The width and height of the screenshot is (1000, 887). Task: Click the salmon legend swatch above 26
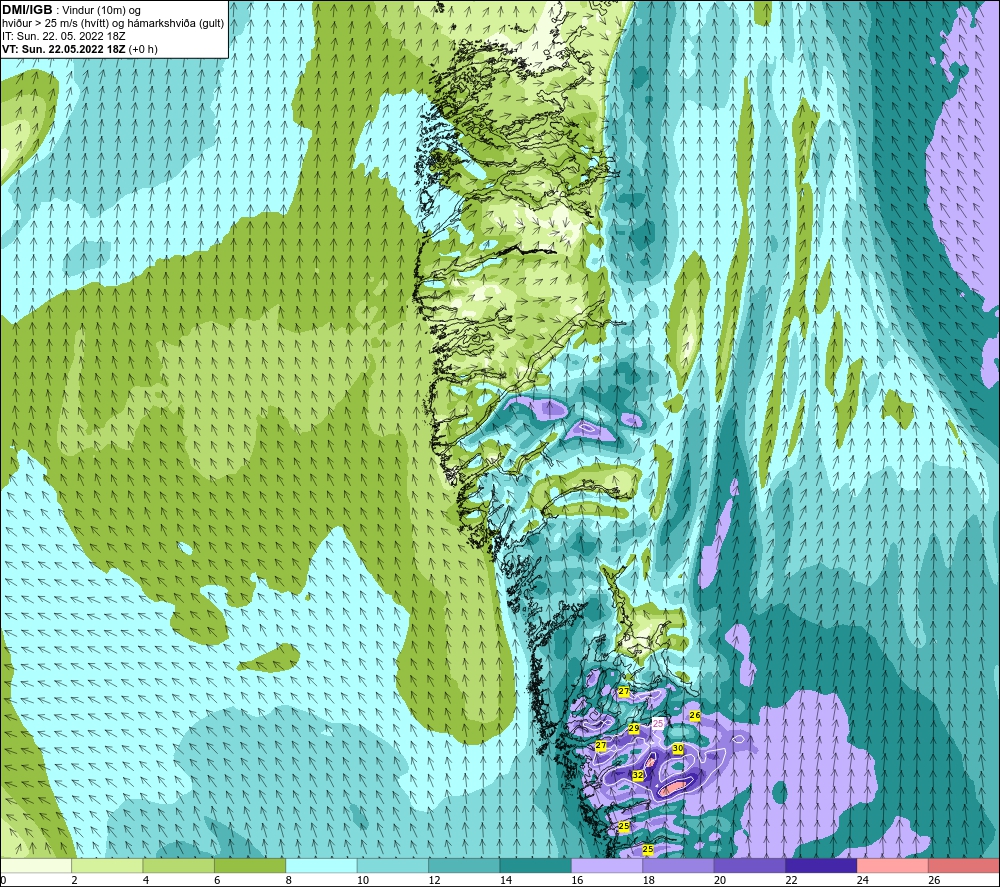(964, 866)
